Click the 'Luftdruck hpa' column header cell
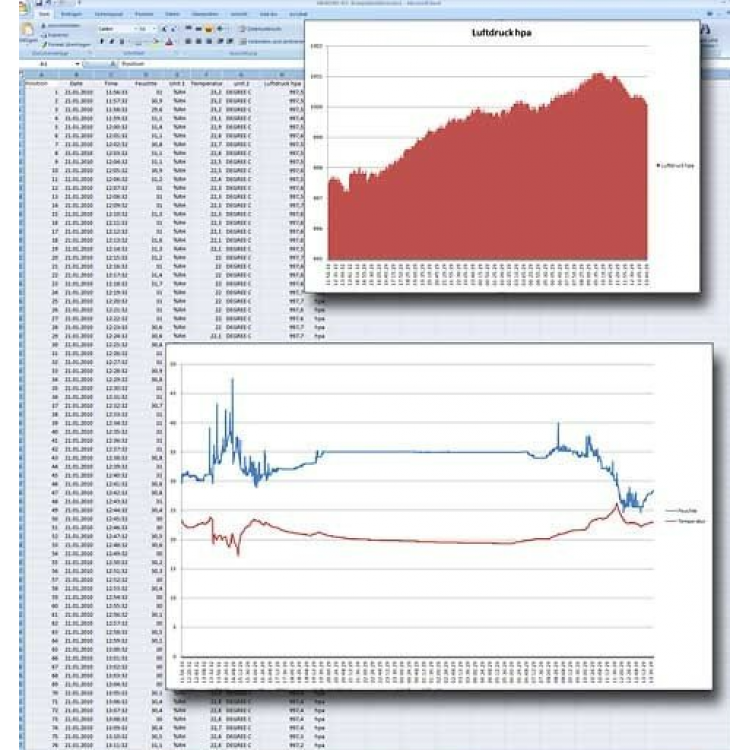The width and height of the screenshot is (750, 750). (x=283, y=83)
